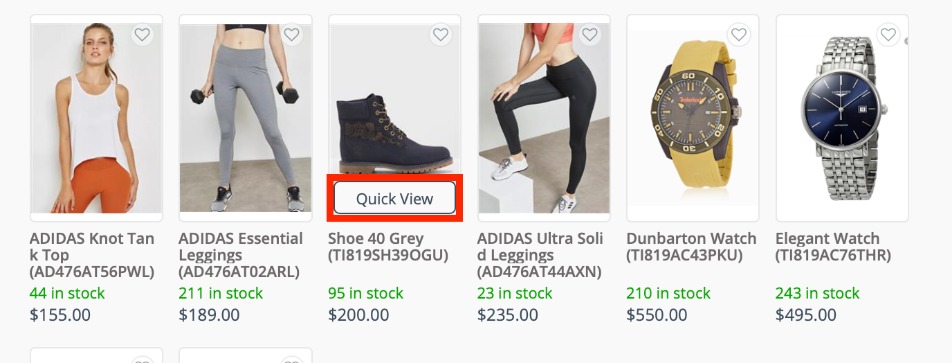Image resolution: width=952 pixels, height=363 pixels.
Task: Open ADIDAS Knot Tank Top title link
Action: (92, 255)
